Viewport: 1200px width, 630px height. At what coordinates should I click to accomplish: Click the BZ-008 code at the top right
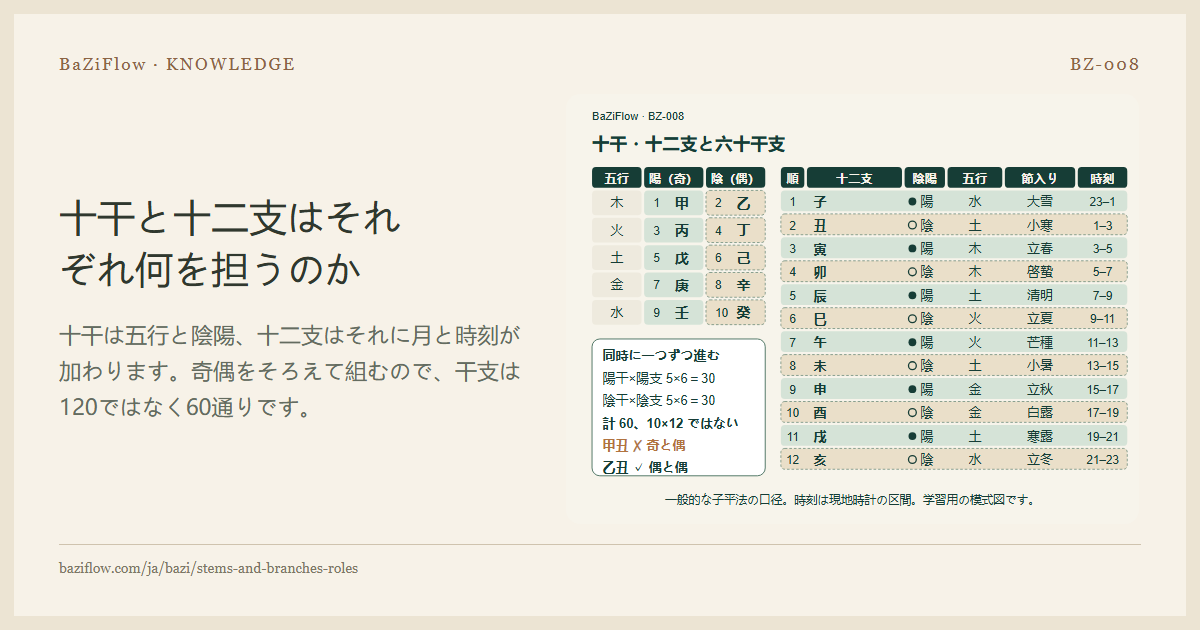pos(1105,64)
